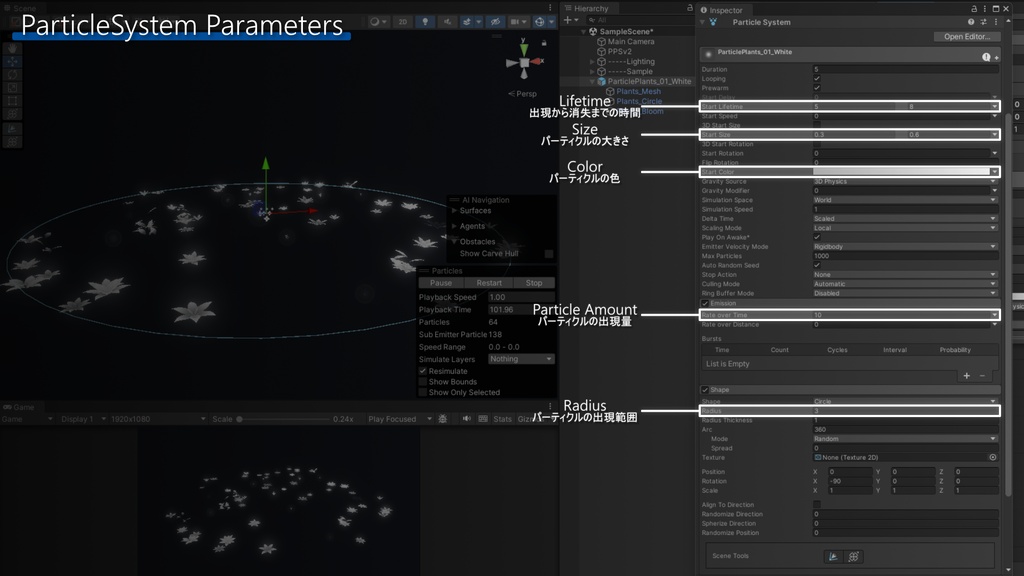Toggle the Looping checkbox
Image resolution: width=1024 pixels, height=576 pixels.
click(817, 78)
